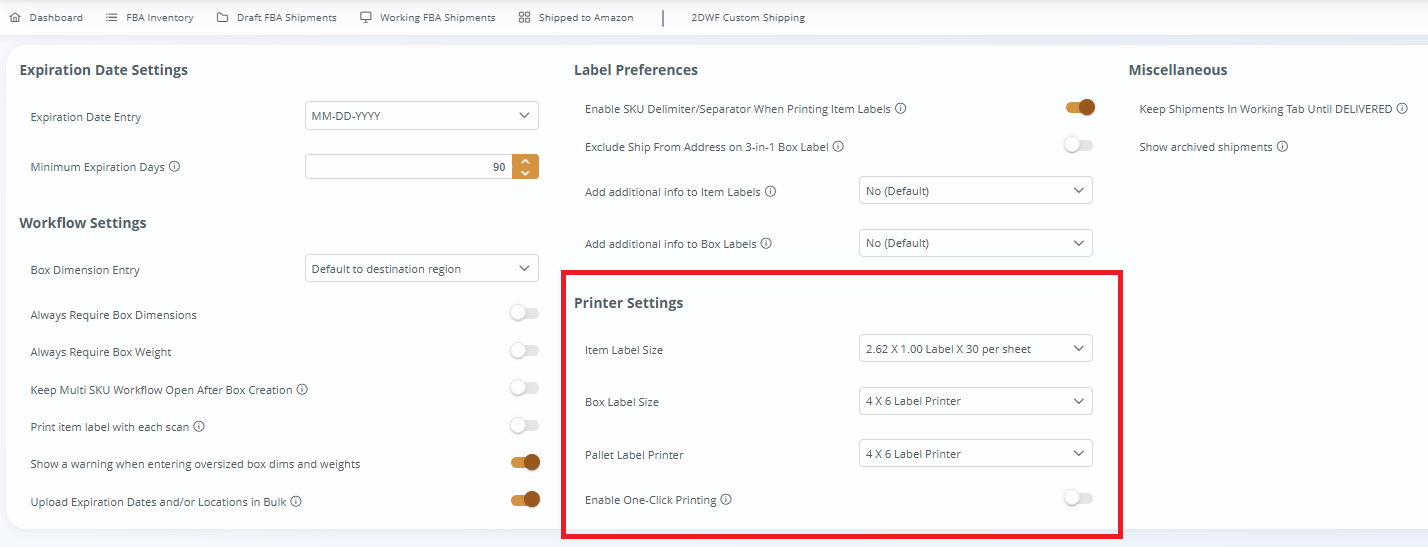1428x547 pixels.
Task: Click info icon beside Show archived shipments
Action: point(1282,147)
